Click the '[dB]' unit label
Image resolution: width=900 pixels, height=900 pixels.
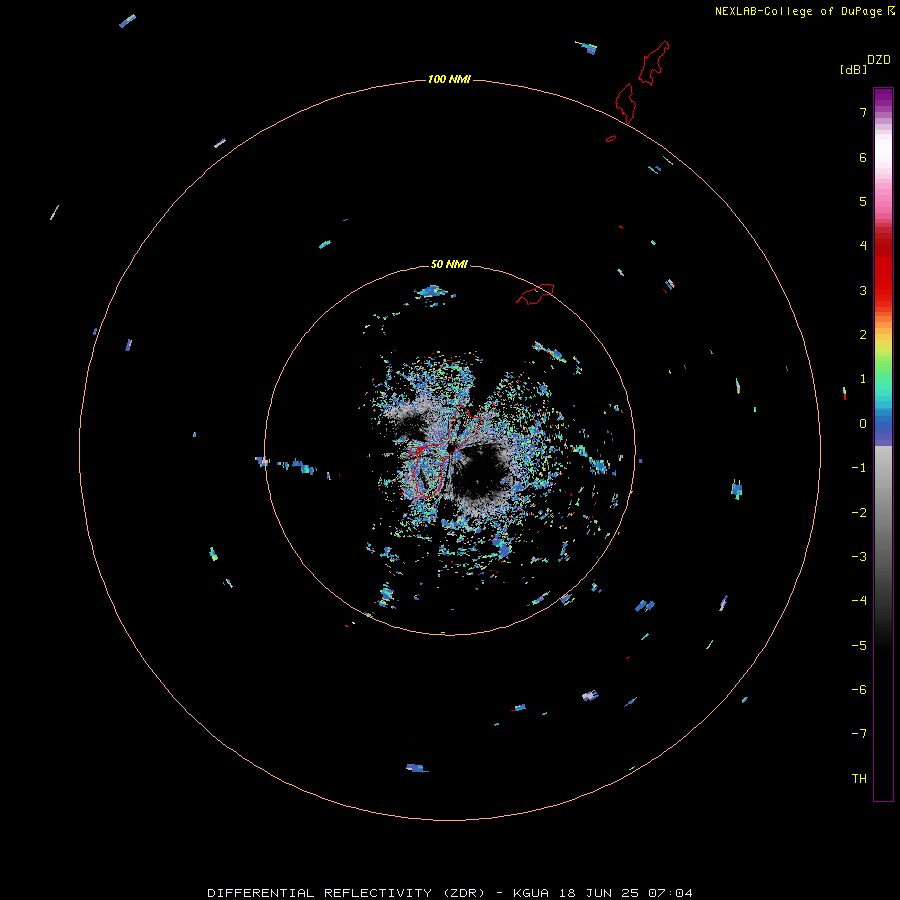[x=853, y=69]
